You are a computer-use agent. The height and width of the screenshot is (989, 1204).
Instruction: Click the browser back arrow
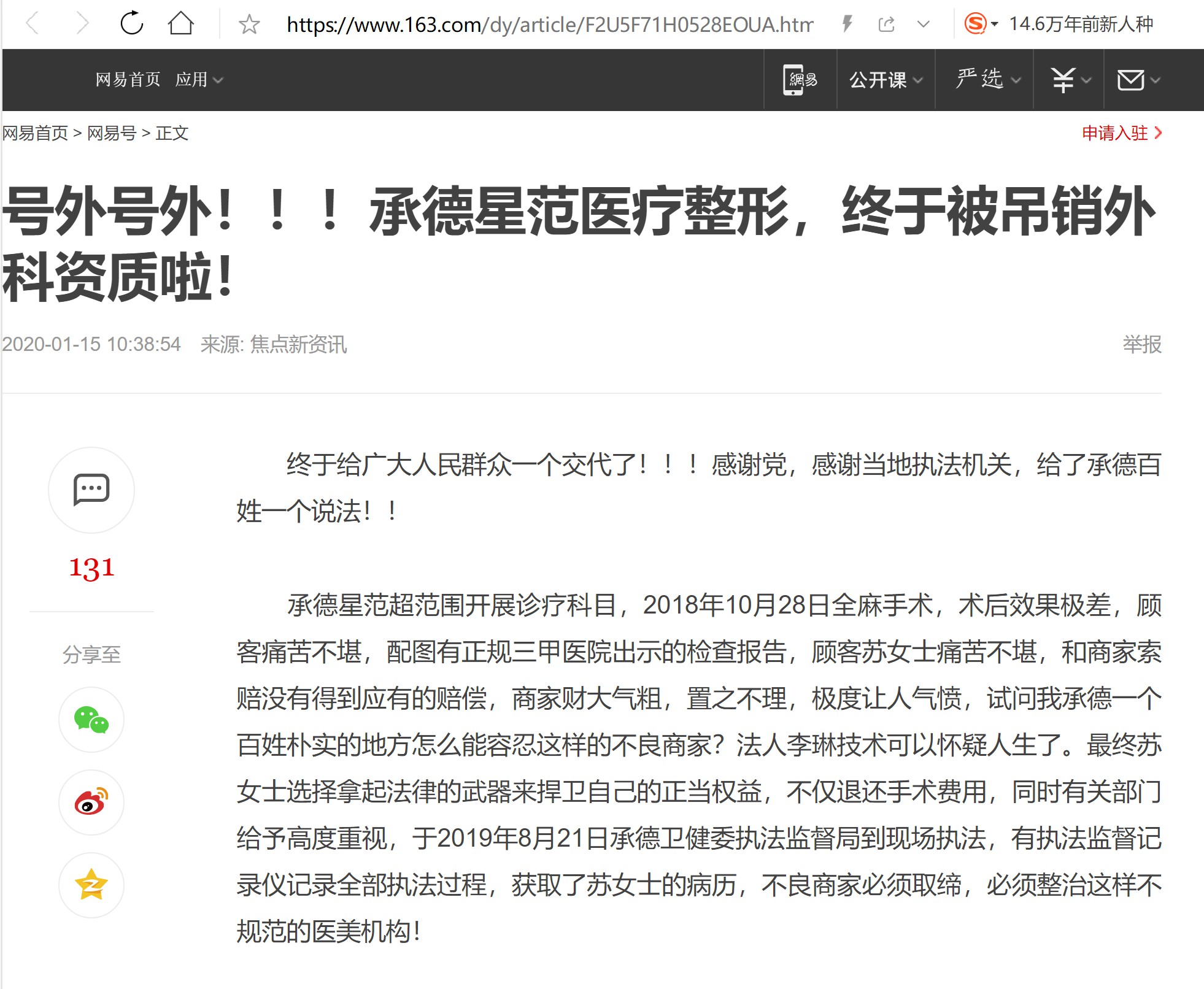(33, 25)
